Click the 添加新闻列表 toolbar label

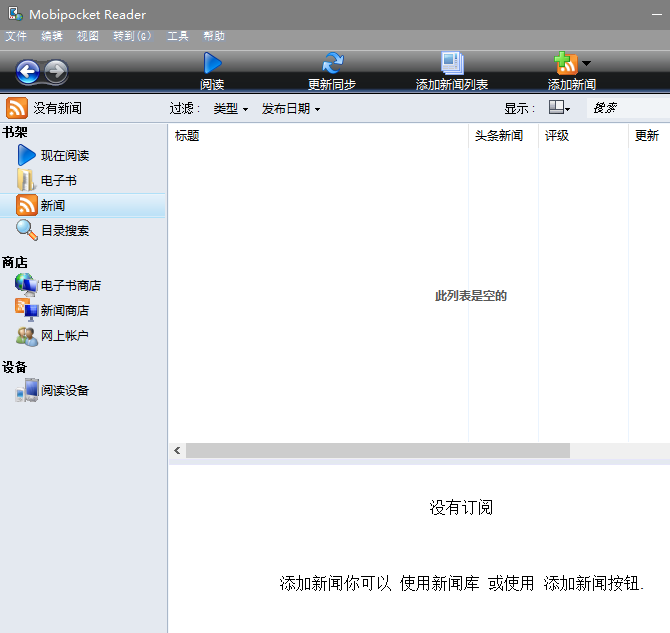click(452, 85)
